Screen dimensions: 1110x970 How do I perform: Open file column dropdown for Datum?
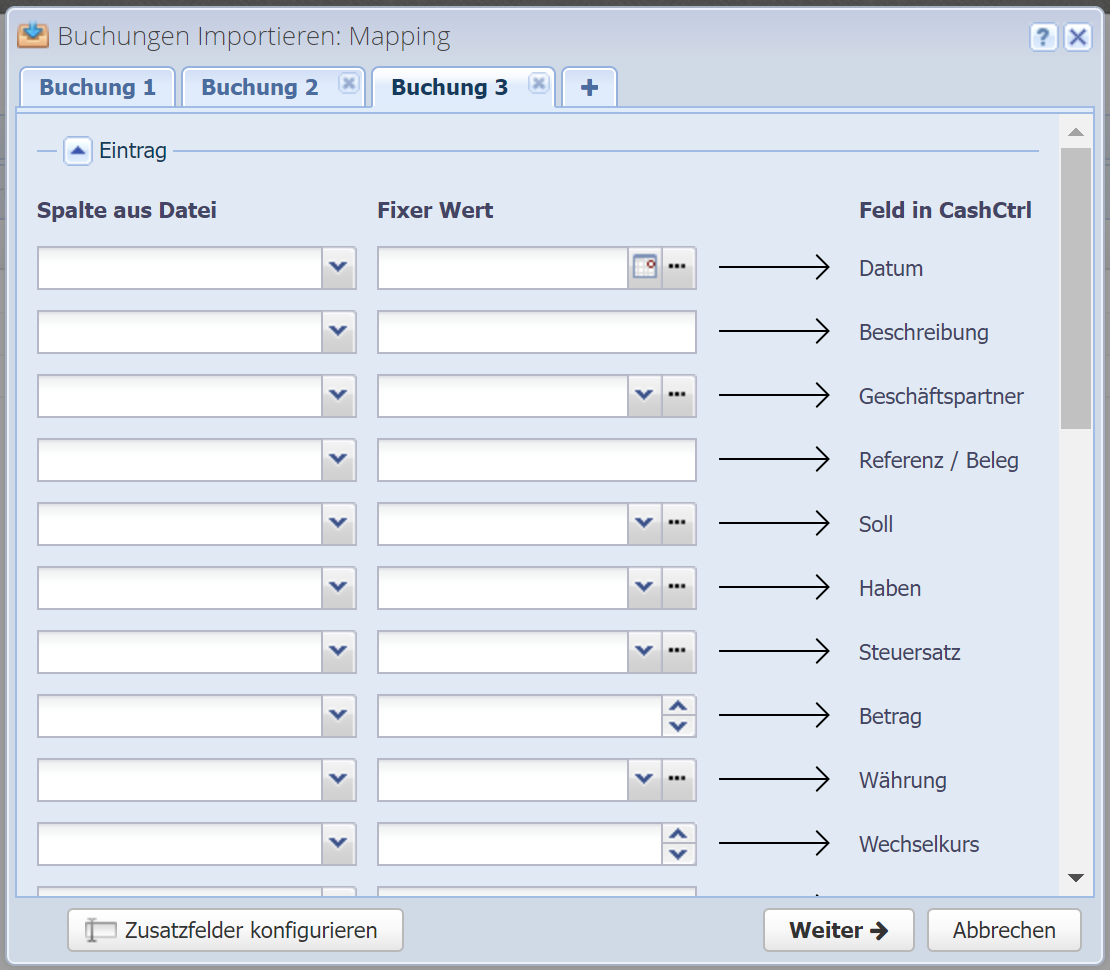coord(338,268)
